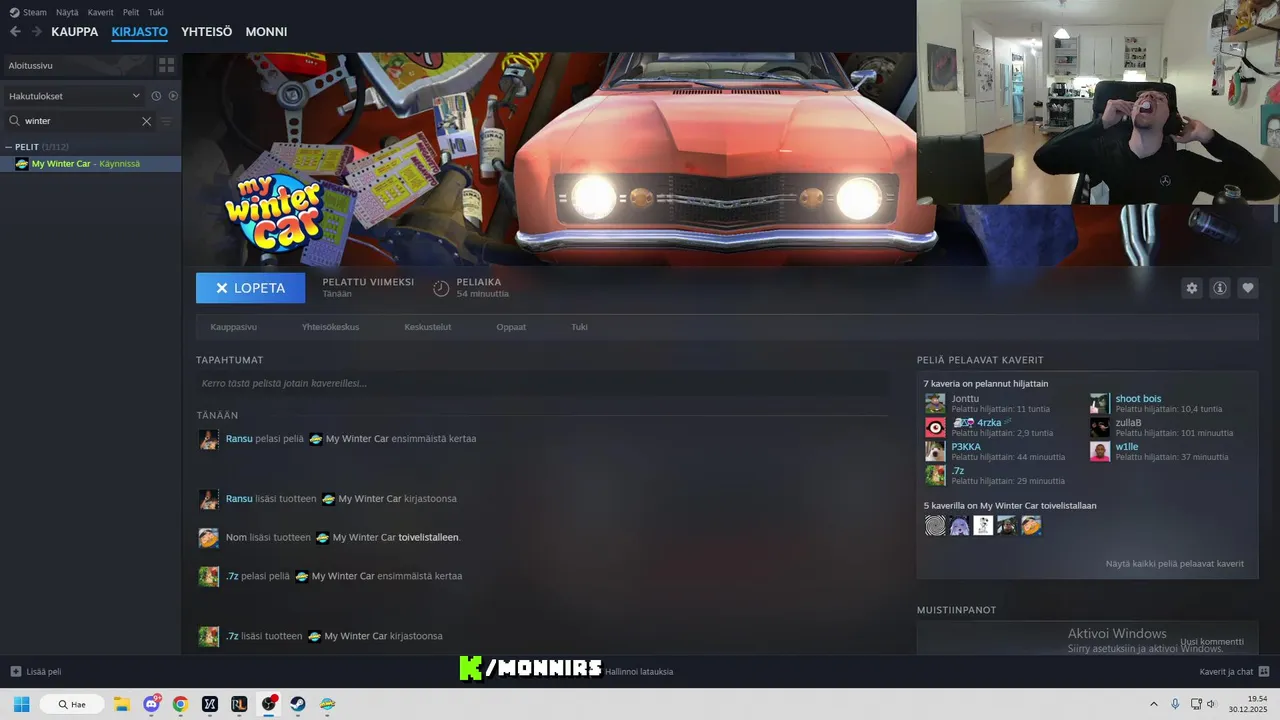Clear the winter search text

[x=146, y=121]
